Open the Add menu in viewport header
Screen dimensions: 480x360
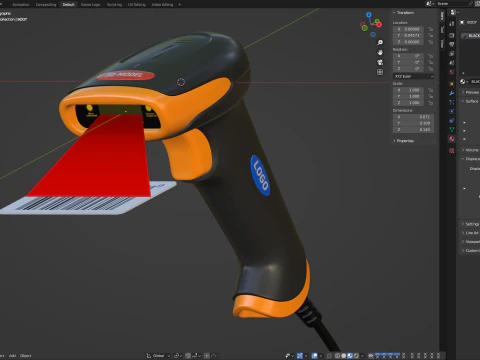tap(12, 356)
